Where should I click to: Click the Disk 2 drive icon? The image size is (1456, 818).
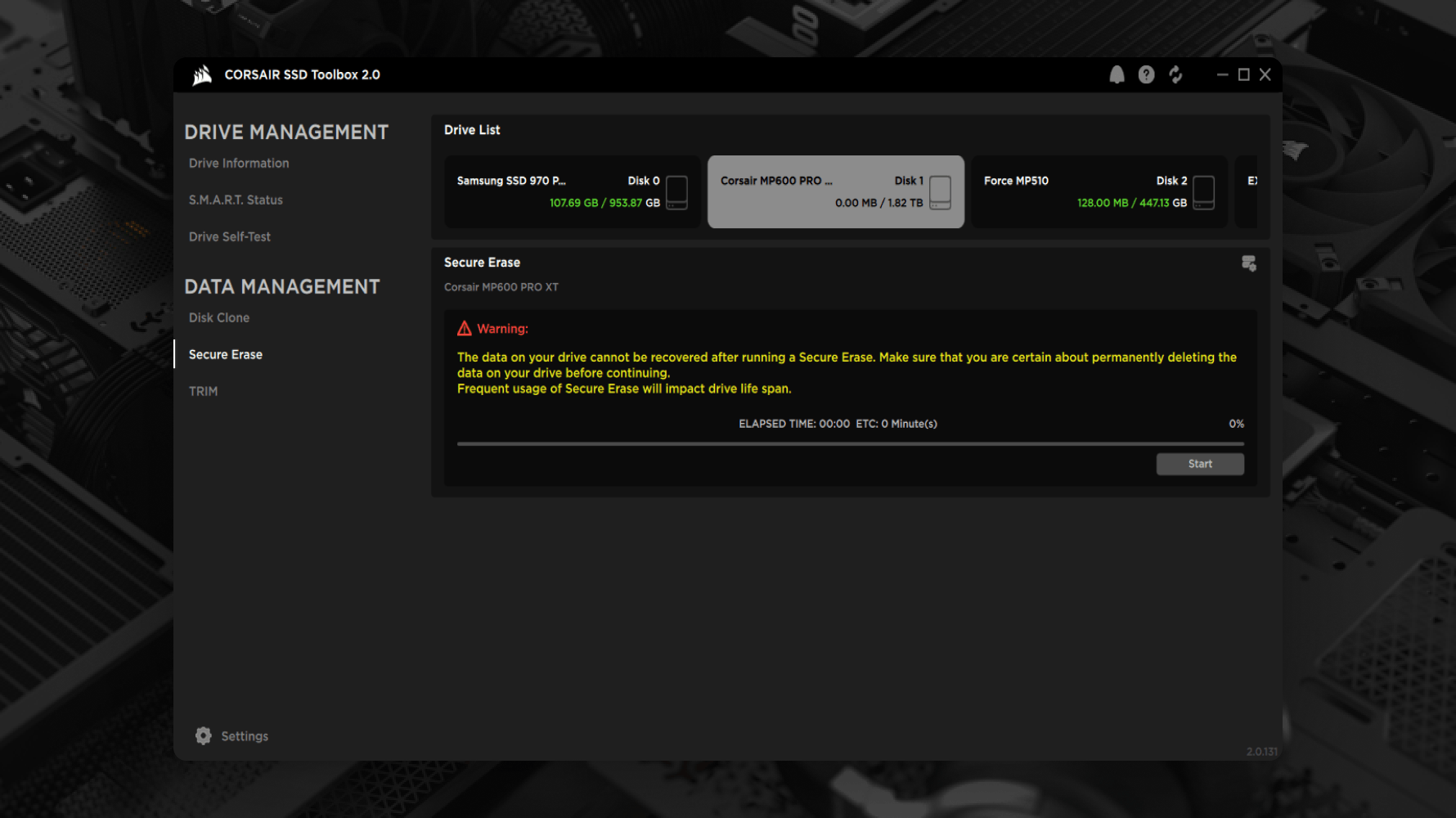click(x=1203, y=192)
